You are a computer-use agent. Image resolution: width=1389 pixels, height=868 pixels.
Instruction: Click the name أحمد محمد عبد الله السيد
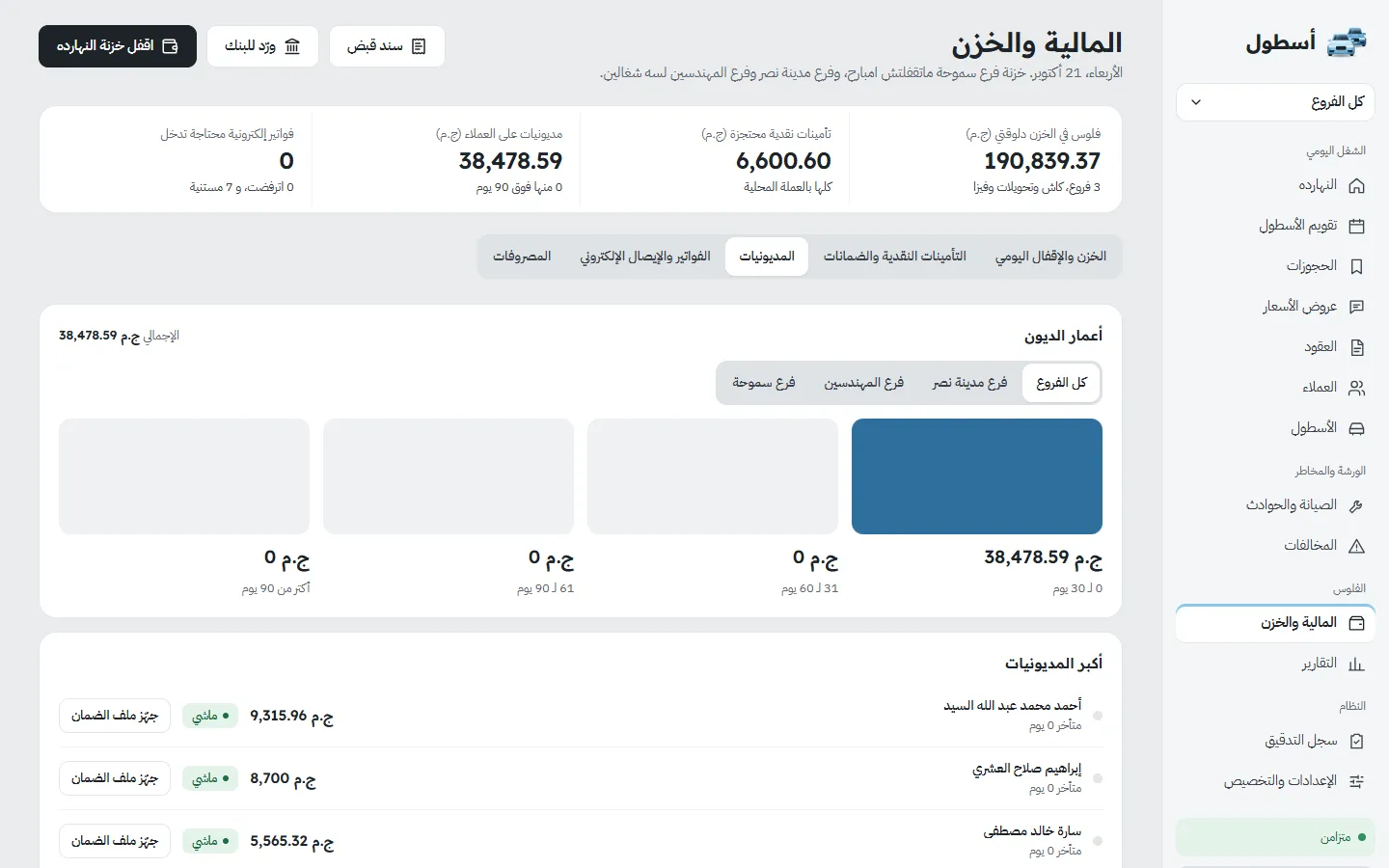coord(1012,706)
